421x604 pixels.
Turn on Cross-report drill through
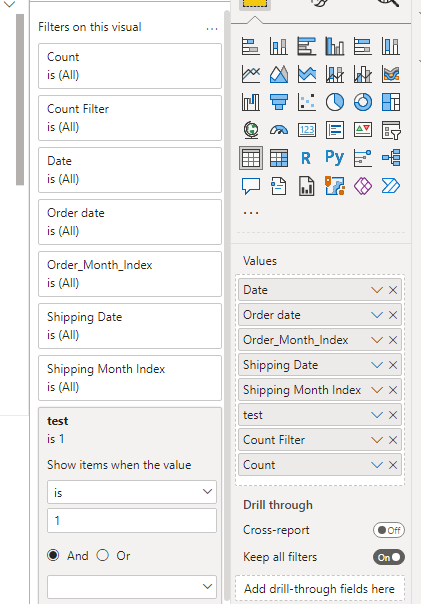click(x=389, y=530)
